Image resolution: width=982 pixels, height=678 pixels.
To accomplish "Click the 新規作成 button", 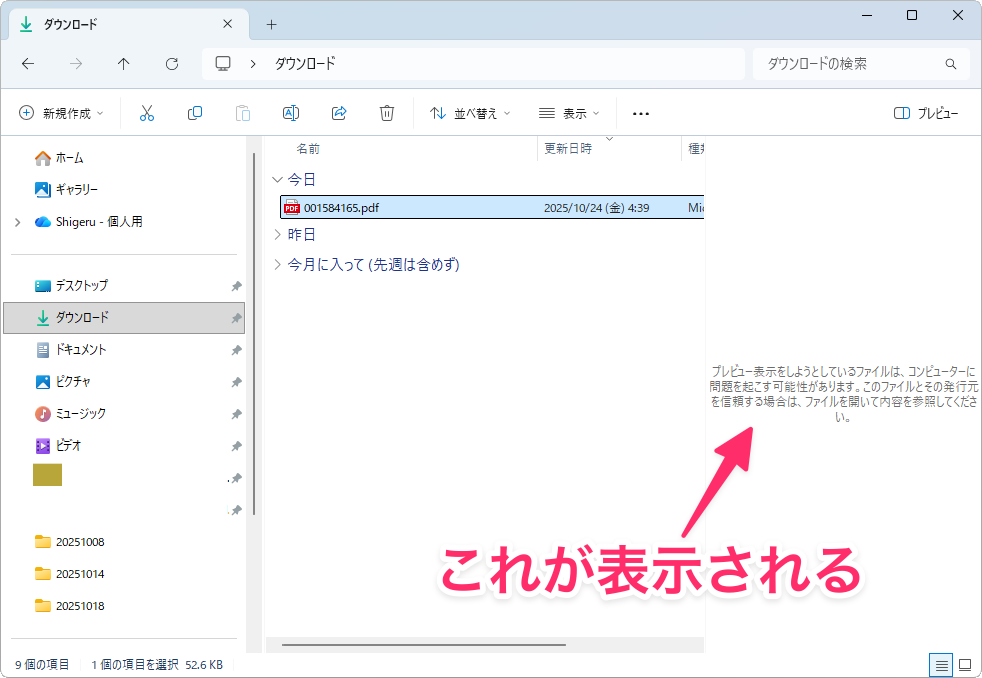I will [61, 114].
